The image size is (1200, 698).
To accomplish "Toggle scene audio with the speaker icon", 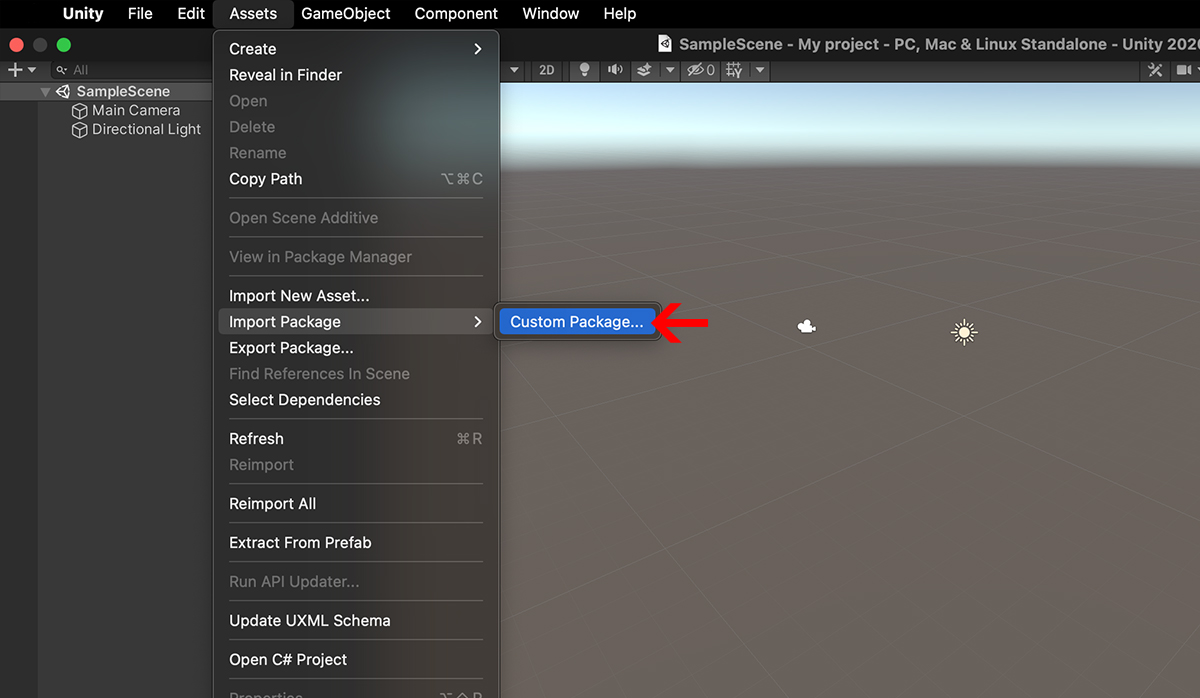I will pyautogui.click(x=614, y=70).
